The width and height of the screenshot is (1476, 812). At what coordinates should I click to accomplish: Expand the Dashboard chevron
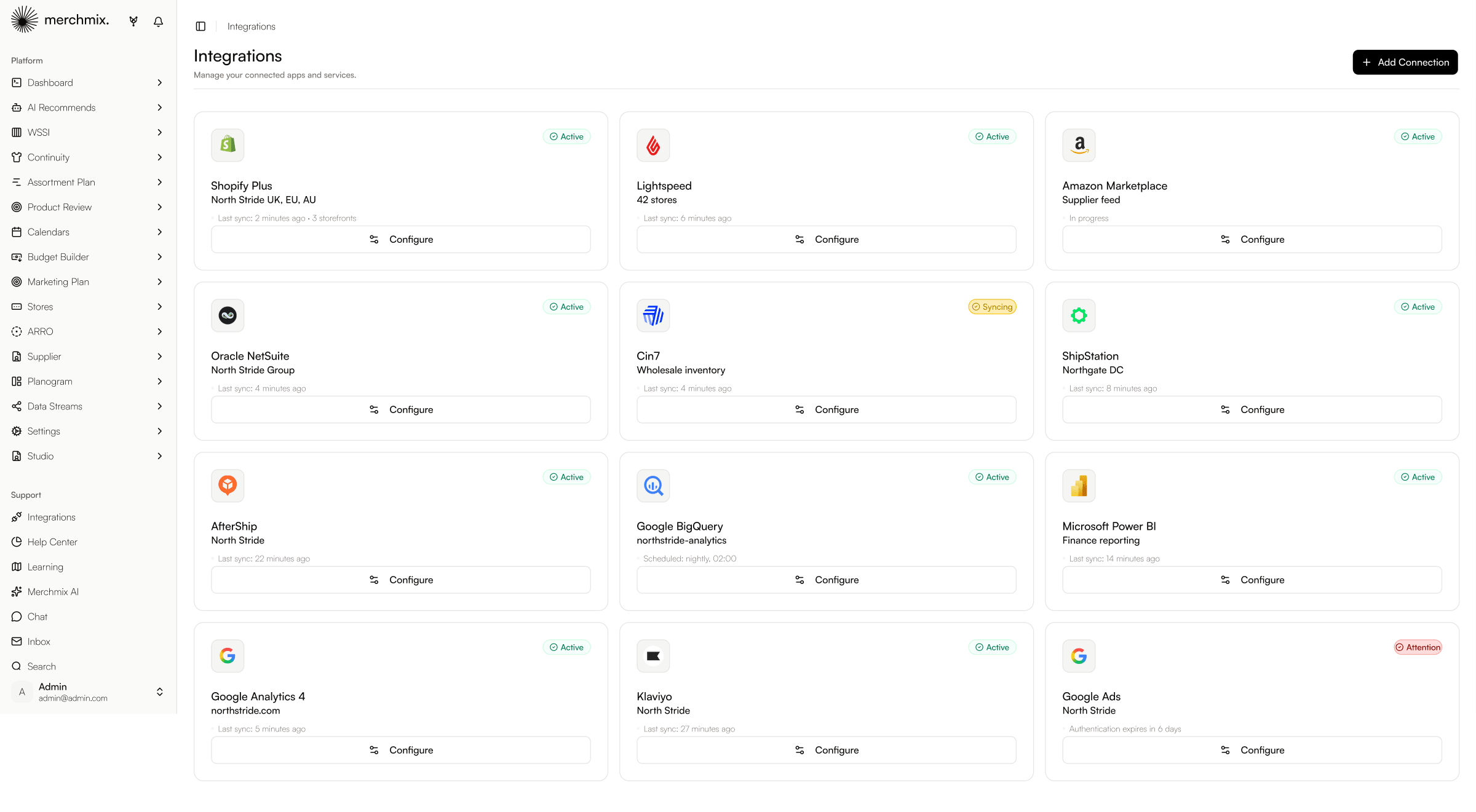(160, 82)
